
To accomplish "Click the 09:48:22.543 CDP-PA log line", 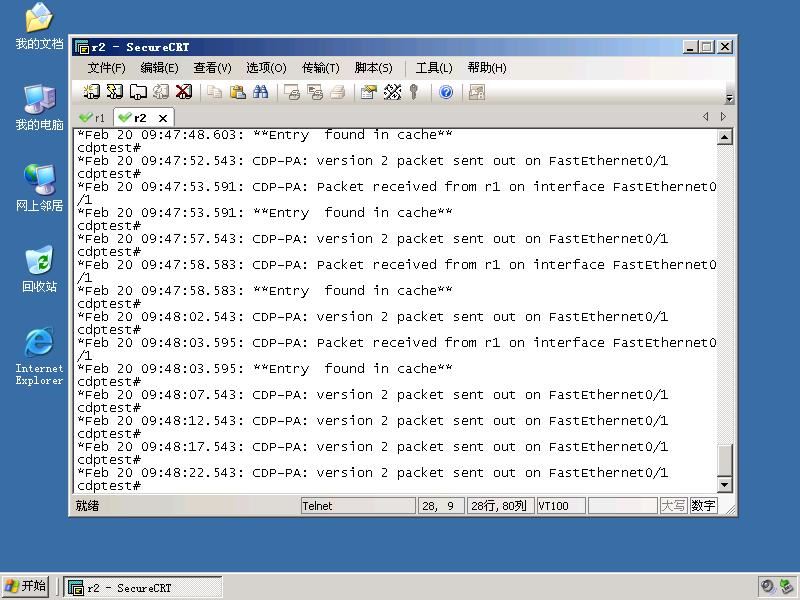I will point(372,473).
